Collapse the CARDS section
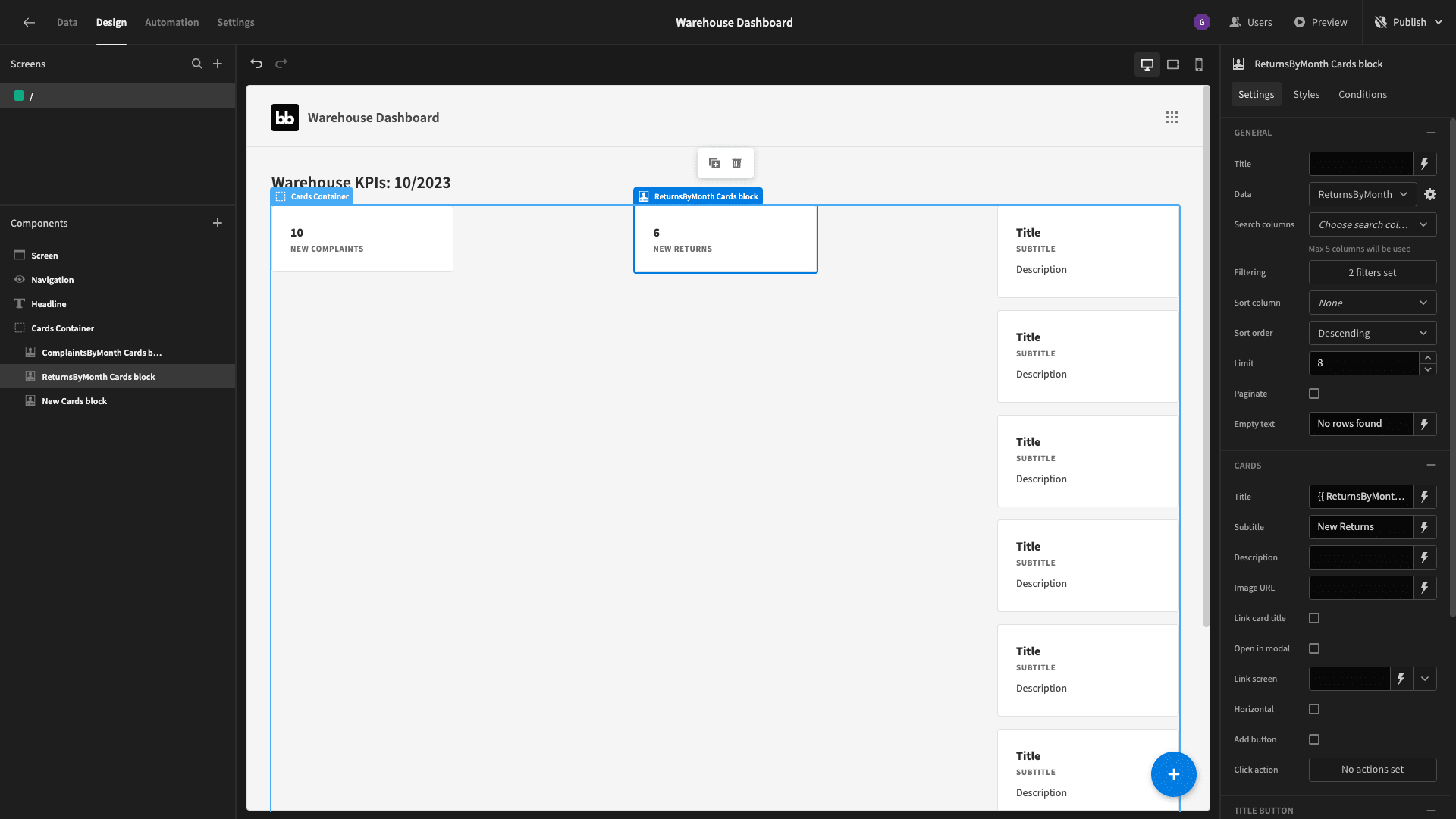The width and height of the screenshot is (1456, 819). pyautogui.click(x=1431, y=466)
